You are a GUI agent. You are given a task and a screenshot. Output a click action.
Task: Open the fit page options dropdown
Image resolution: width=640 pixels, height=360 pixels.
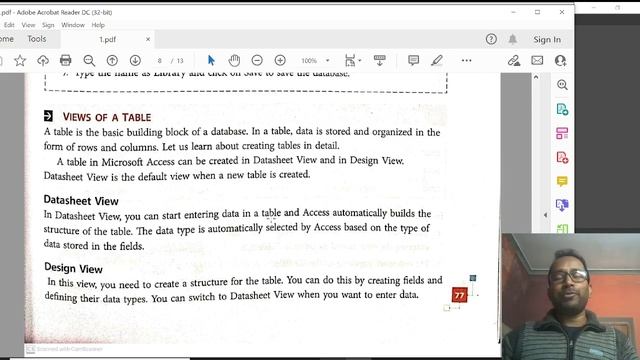click(353, 60)
